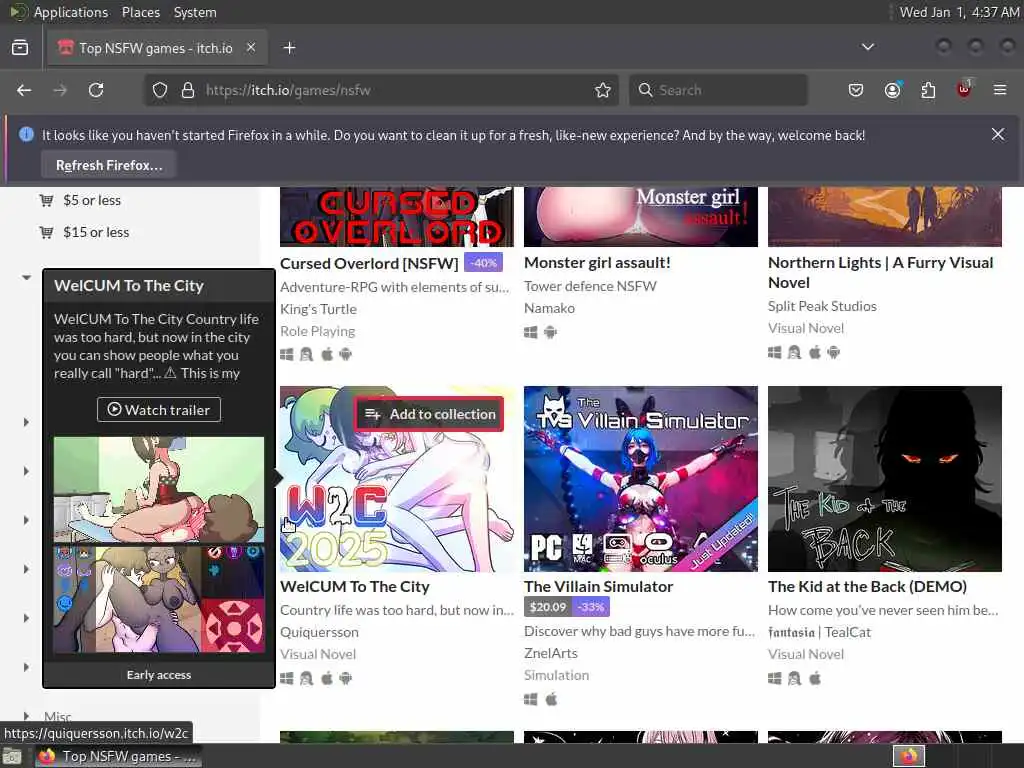The image size is (1024, 768).
Task: Filter by $15 or less
Action: [x=96, y=232]
